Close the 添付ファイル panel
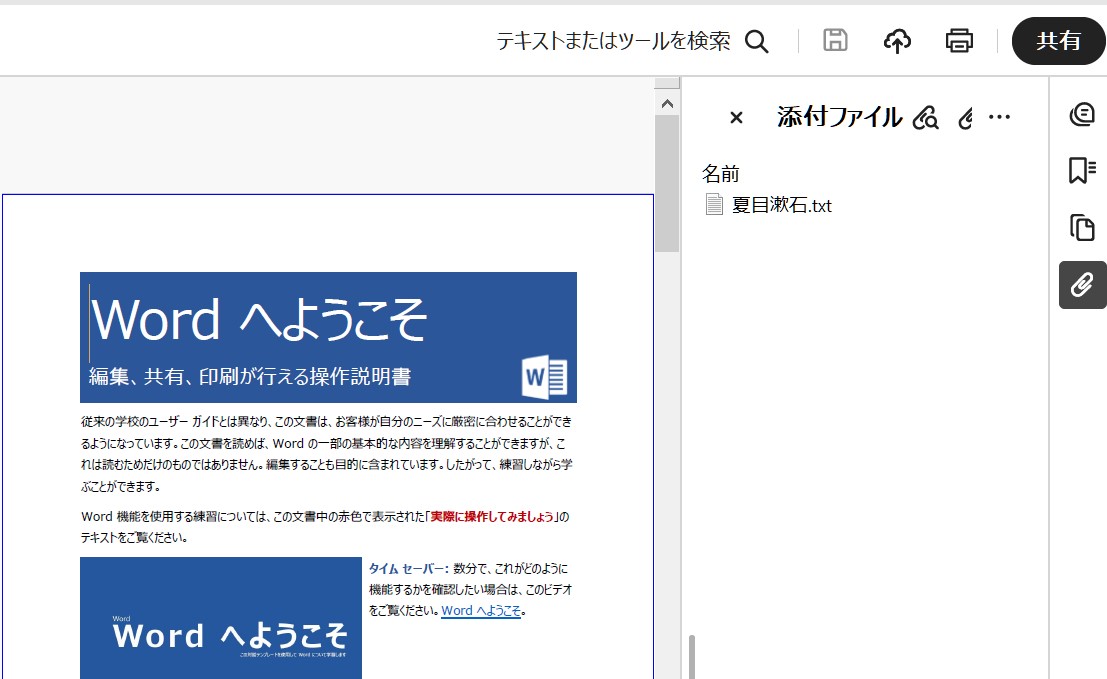 click(x=736, y=117)
